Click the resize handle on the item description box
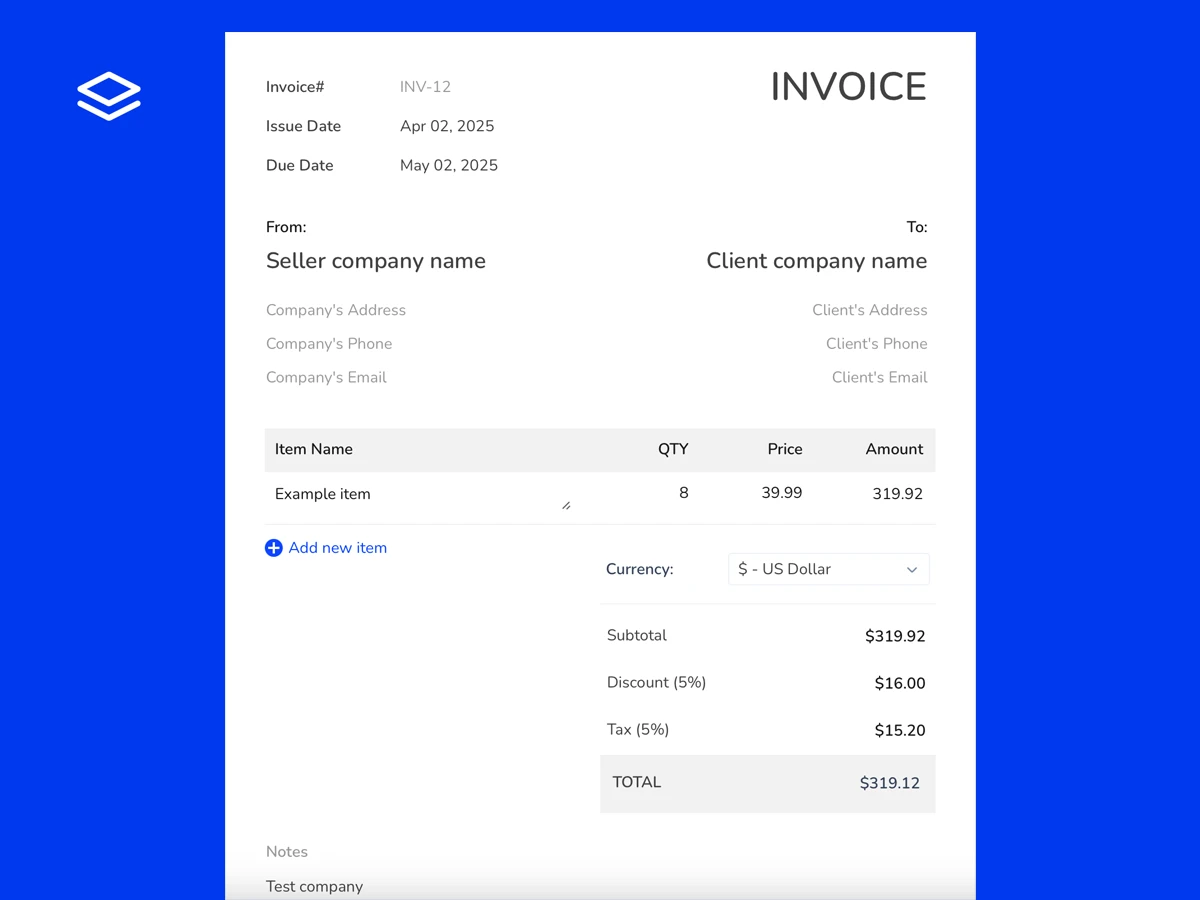Screen dimensions: 1200x900 [566, 505]
